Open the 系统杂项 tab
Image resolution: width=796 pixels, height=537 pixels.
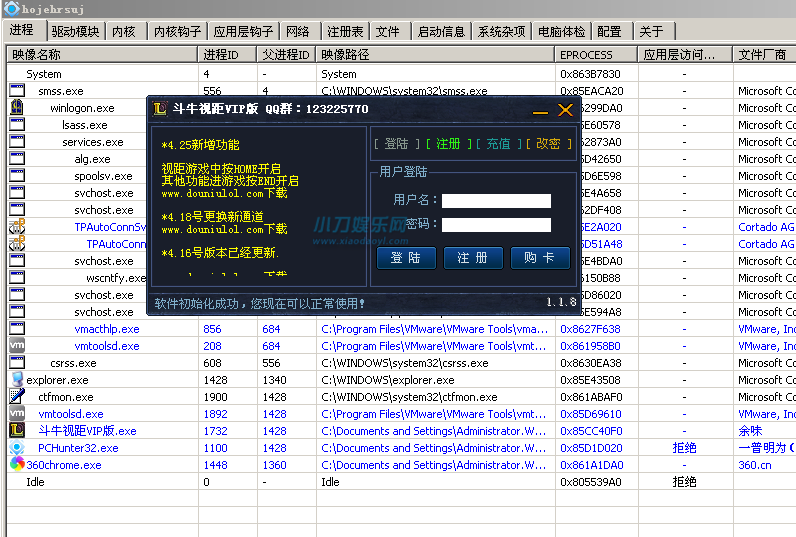coord(501,31)
